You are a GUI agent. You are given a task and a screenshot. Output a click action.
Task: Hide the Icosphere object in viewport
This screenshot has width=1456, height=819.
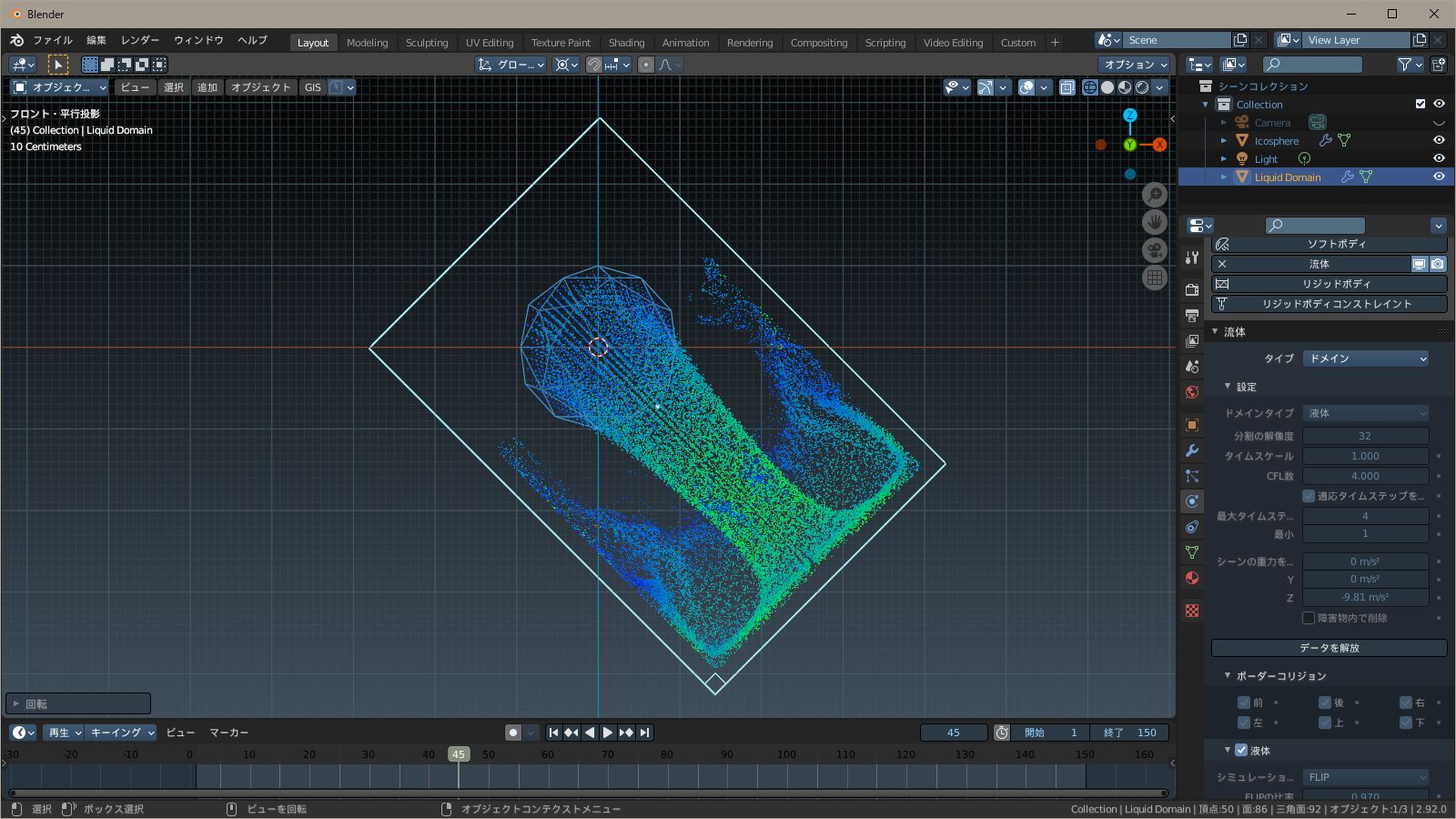(1439, 140)
